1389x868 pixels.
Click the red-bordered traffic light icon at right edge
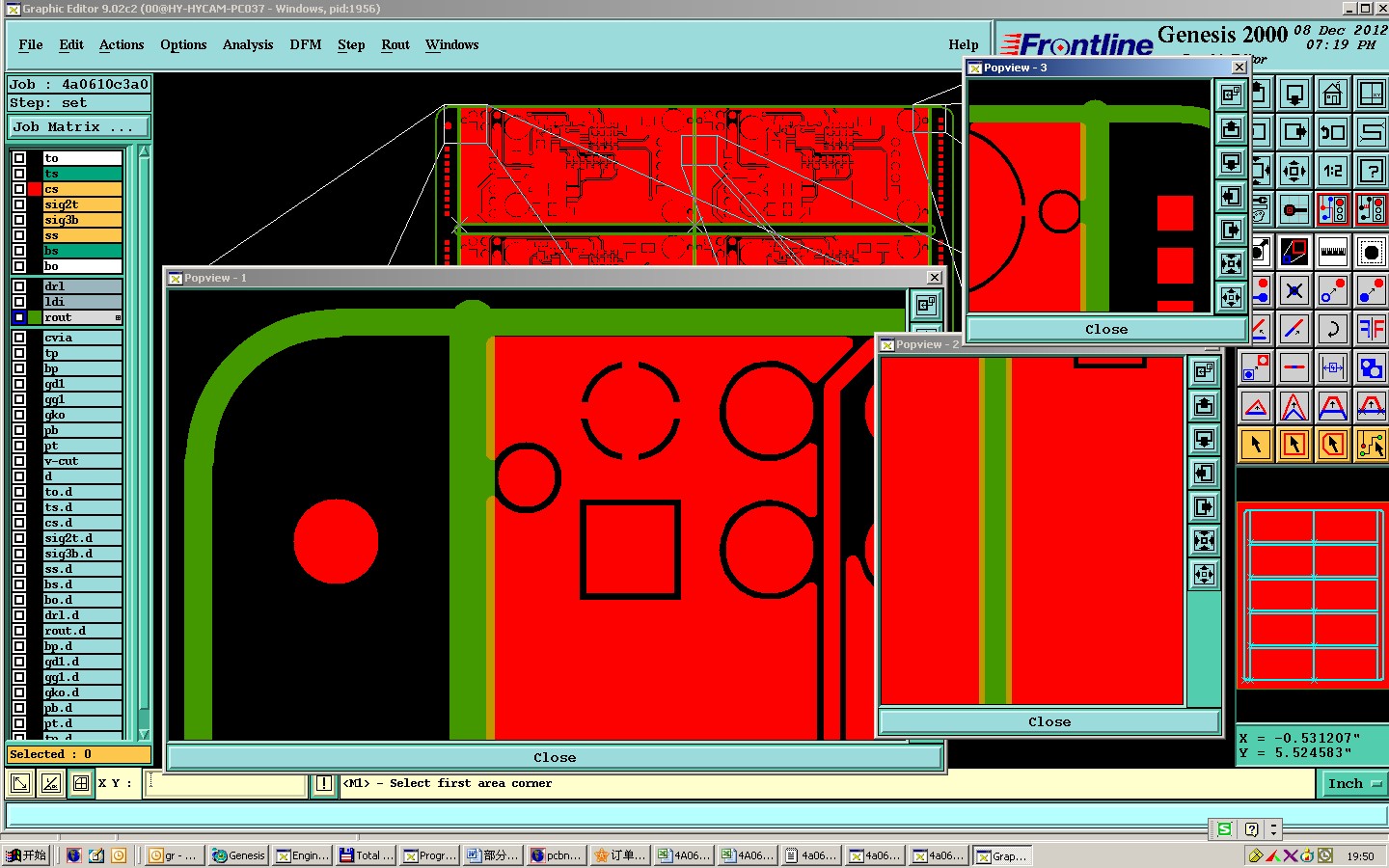[x=1371, y=209]
